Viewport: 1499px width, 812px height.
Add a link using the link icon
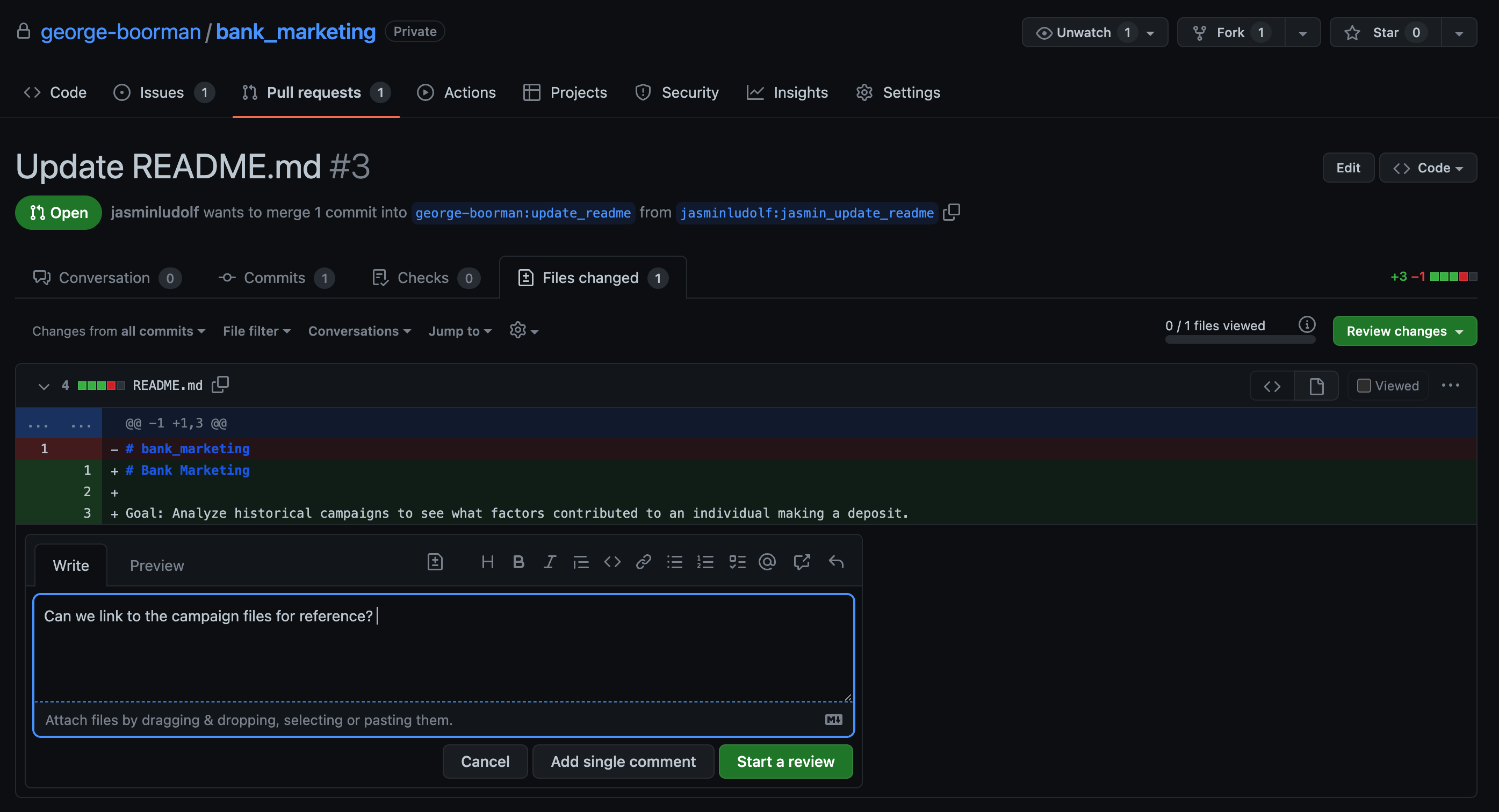tap(643, 562)
